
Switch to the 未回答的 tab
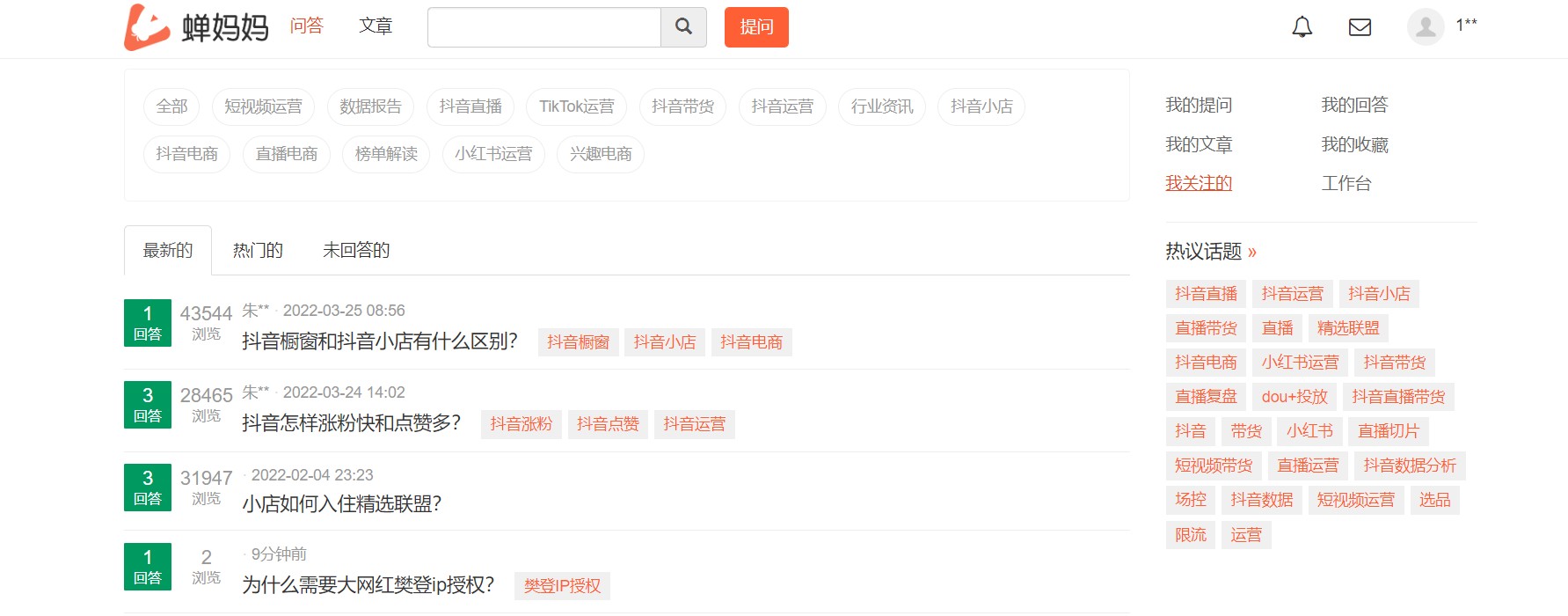(356, 250)
